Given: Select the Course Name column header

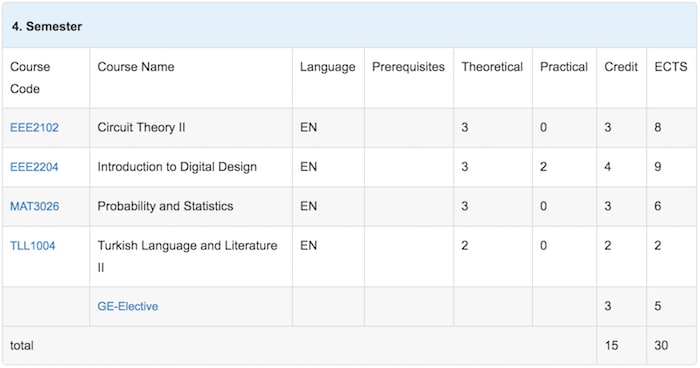Looking at the screenshot, I should point(136,67).
